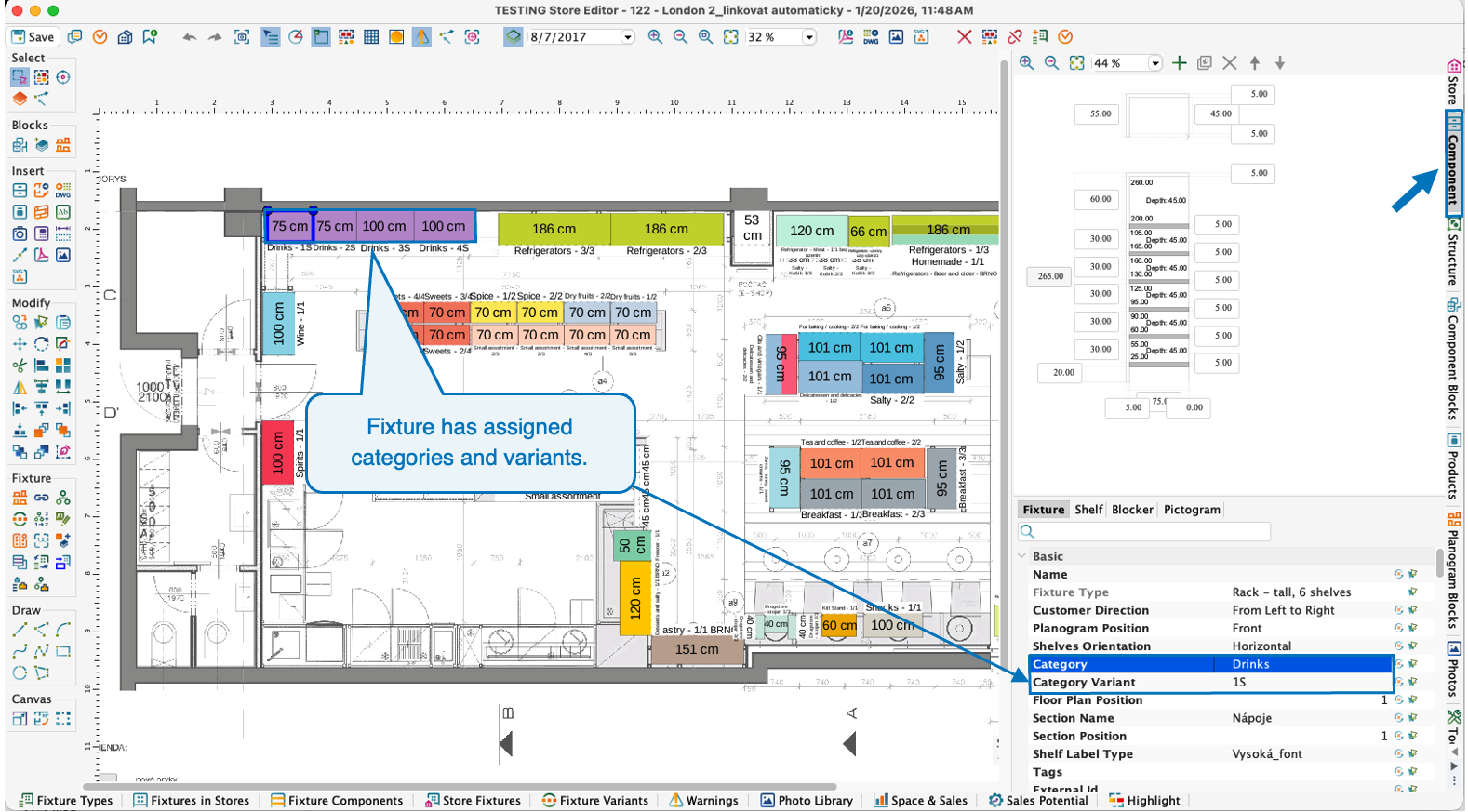The image size is (1468, 812).
Task: Select the draw line tool
Action: (20, 630)
